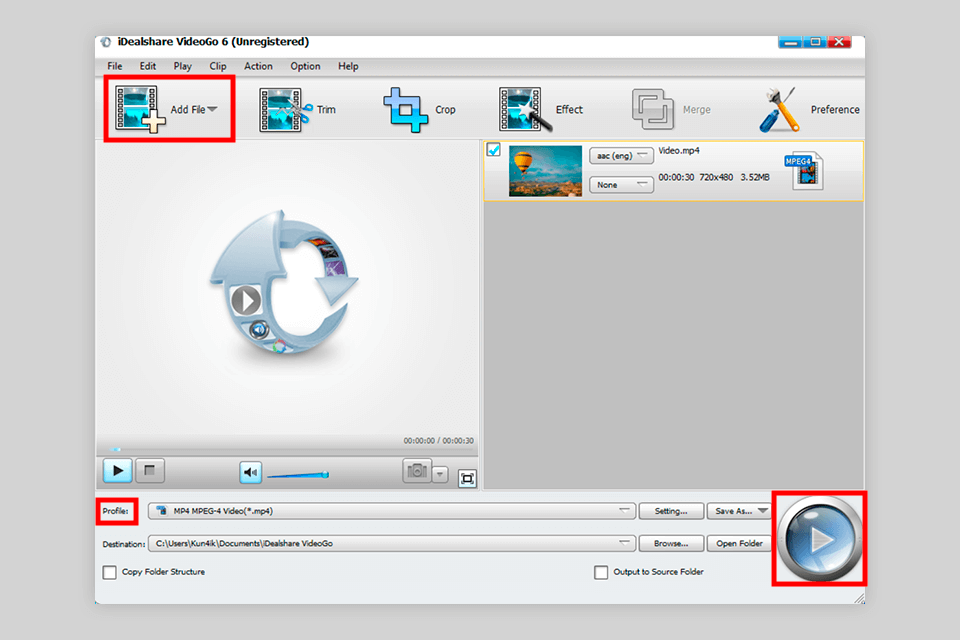Uncheck the Video.mp4 checkbox
Screen dimensions: 960x640
(493, 149)
